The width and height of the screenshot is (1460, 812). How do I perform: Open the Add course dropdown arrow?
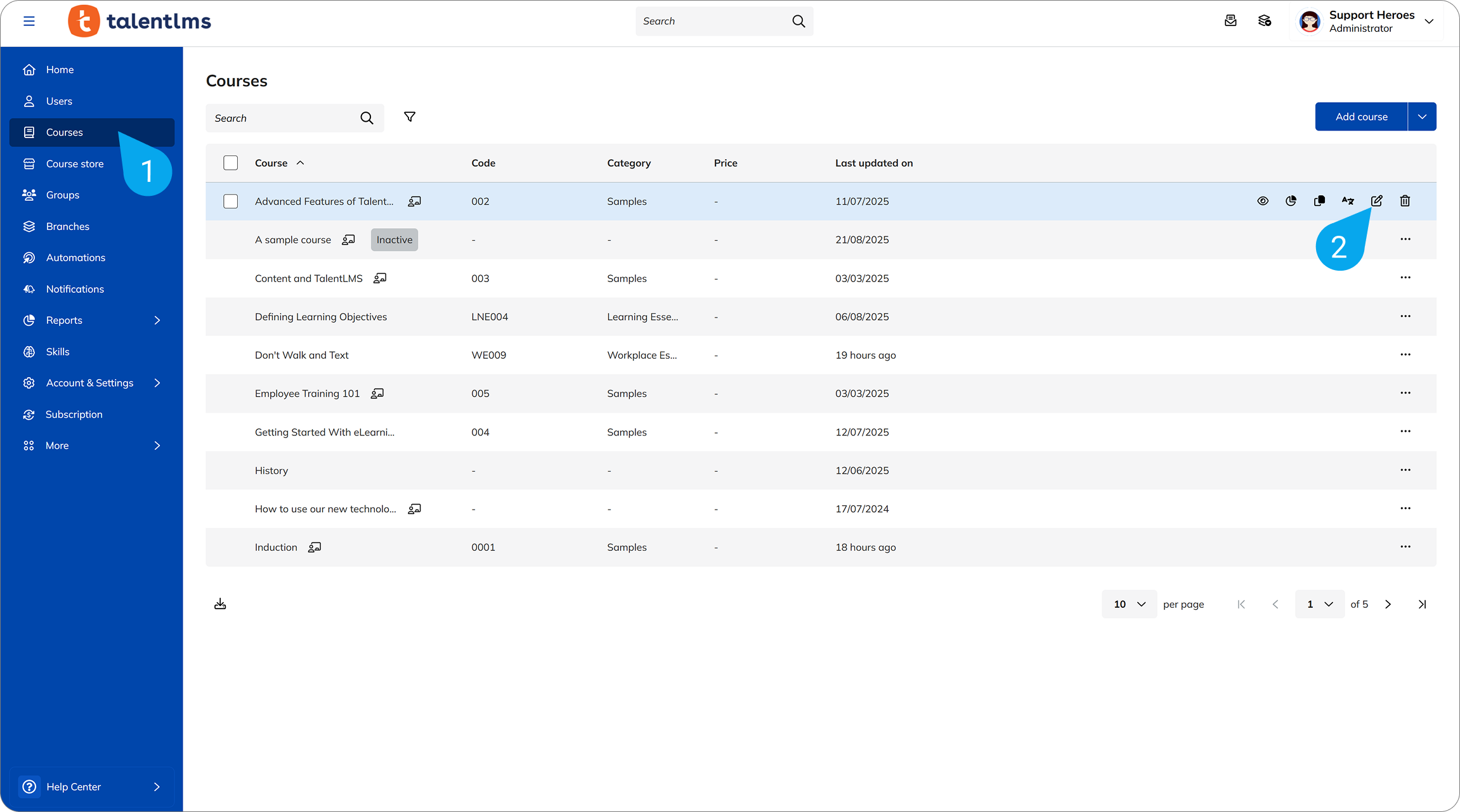[1422, 117]
